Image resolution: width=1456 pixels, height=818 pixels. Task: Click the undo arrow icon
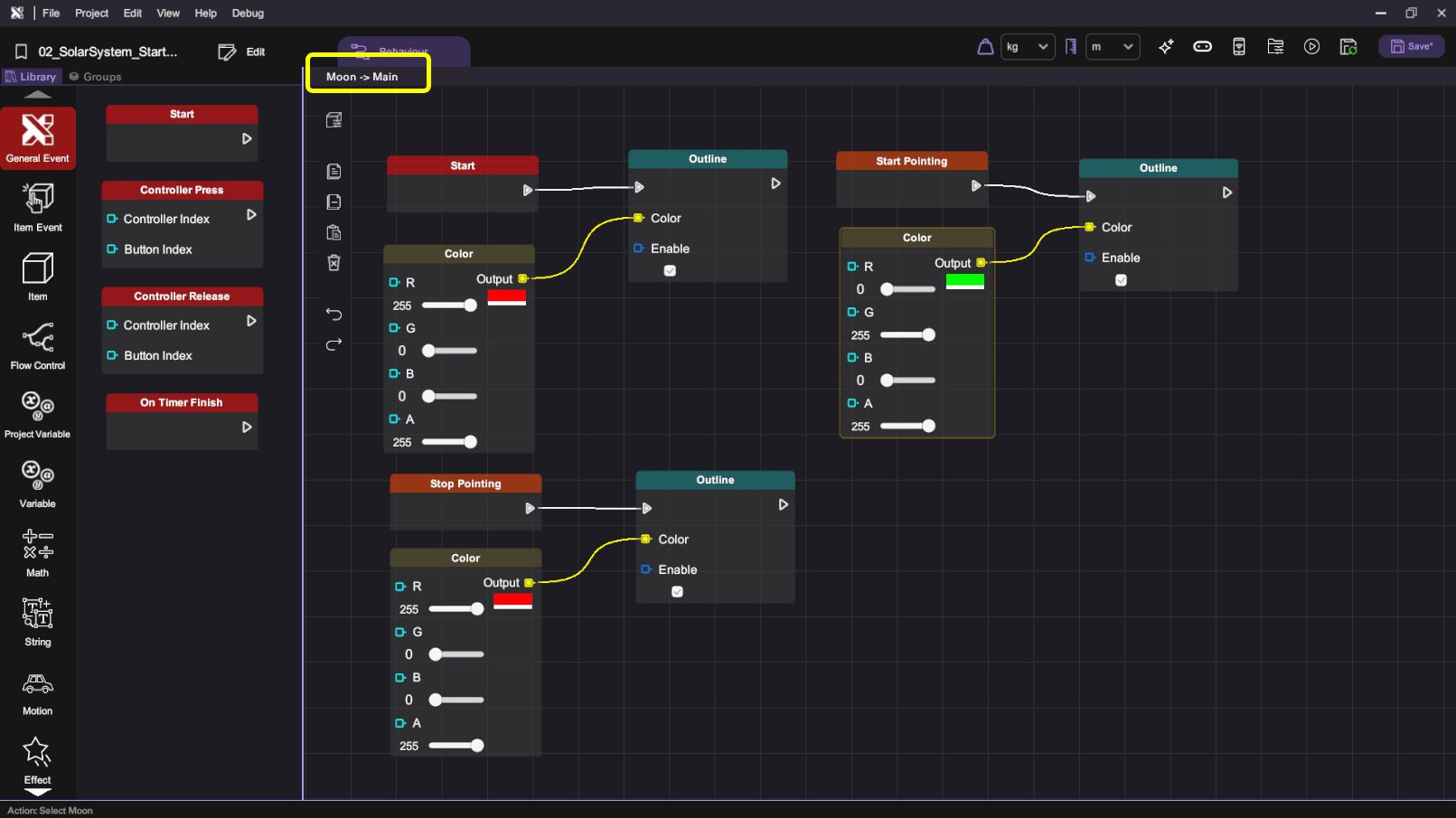coord(333,315)
